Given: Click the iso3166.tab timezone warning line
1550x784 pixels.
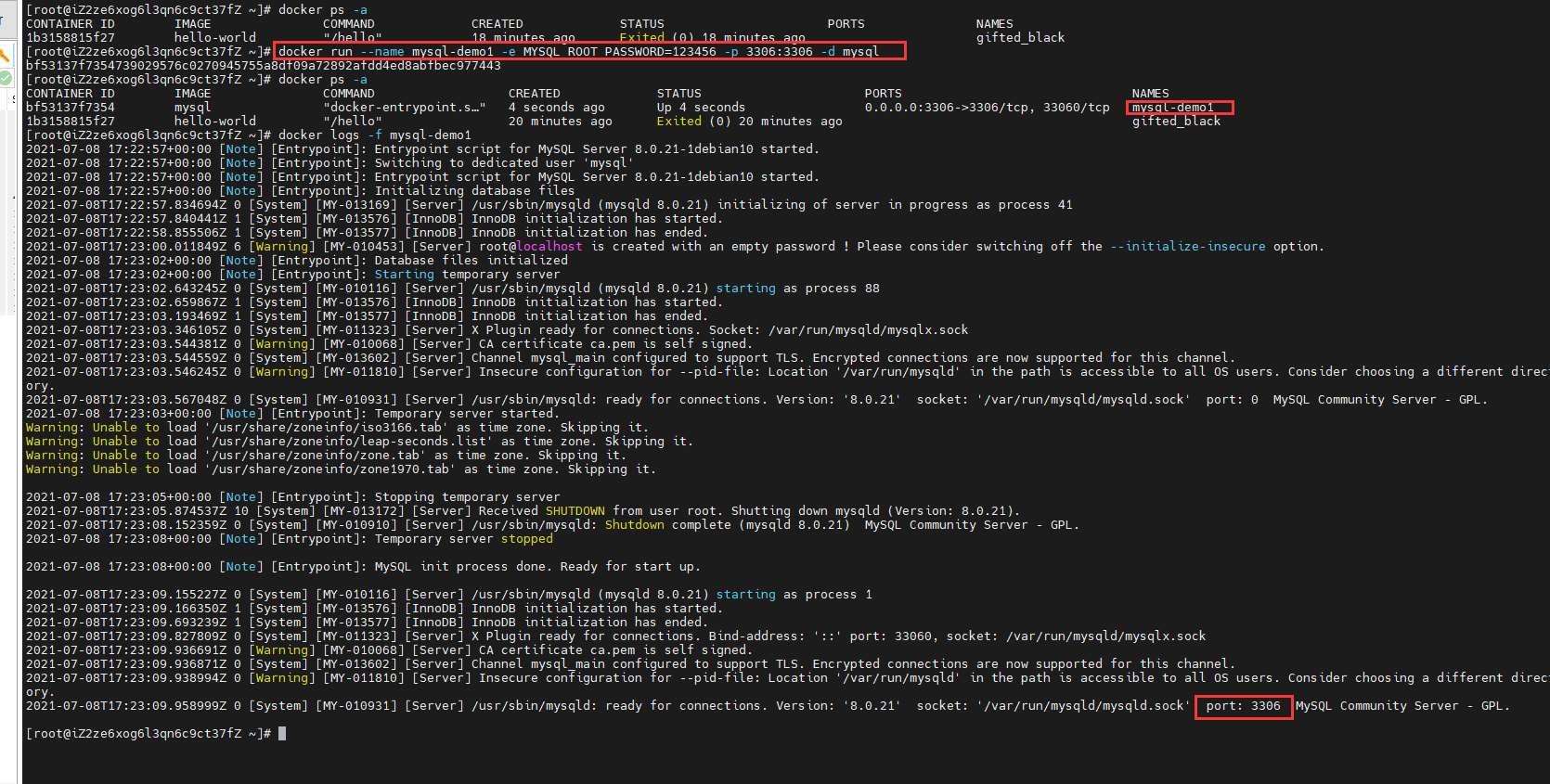Looking at the screenshot, I should 336,428.
